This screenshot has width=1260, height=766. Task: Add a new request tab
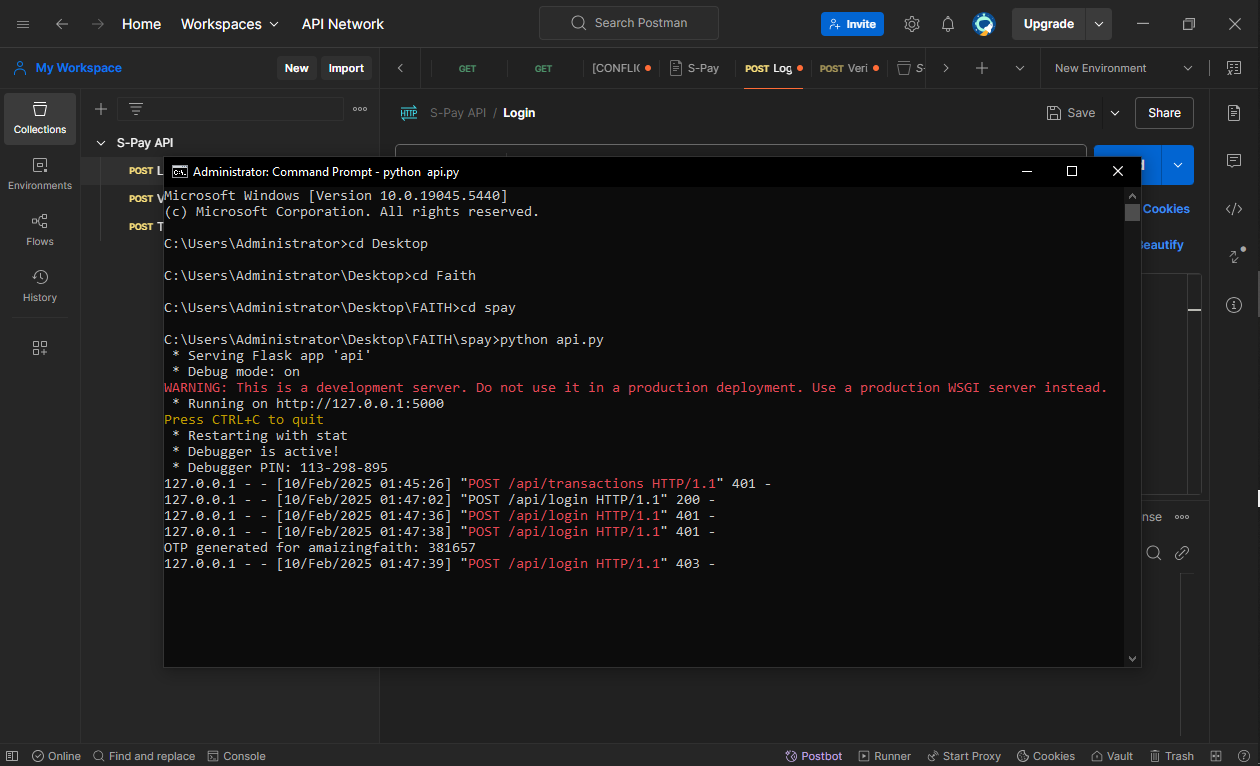click(982, 68)
